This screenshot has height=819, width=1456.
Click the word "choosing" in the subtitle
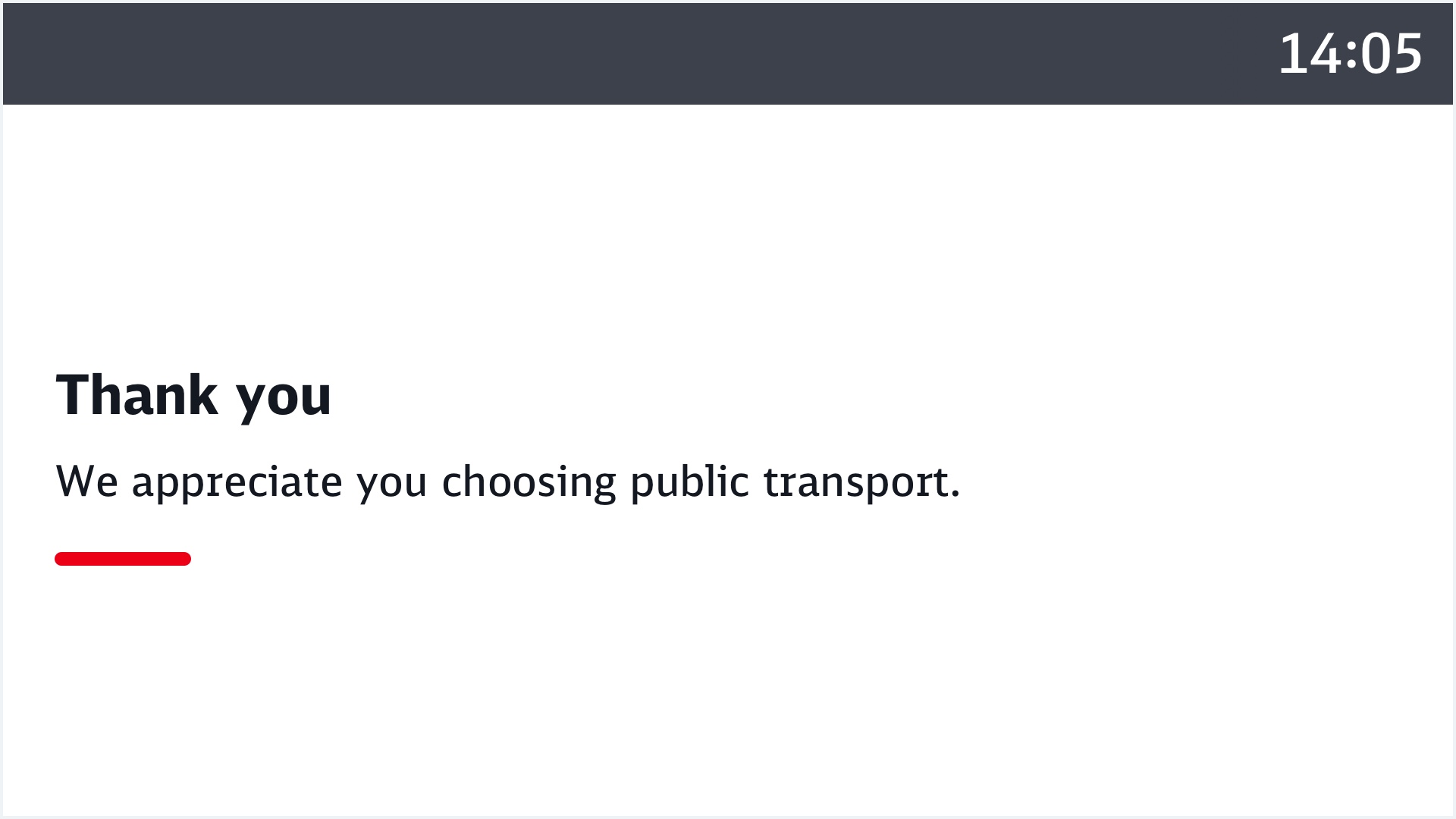click(x=529, y=482)
